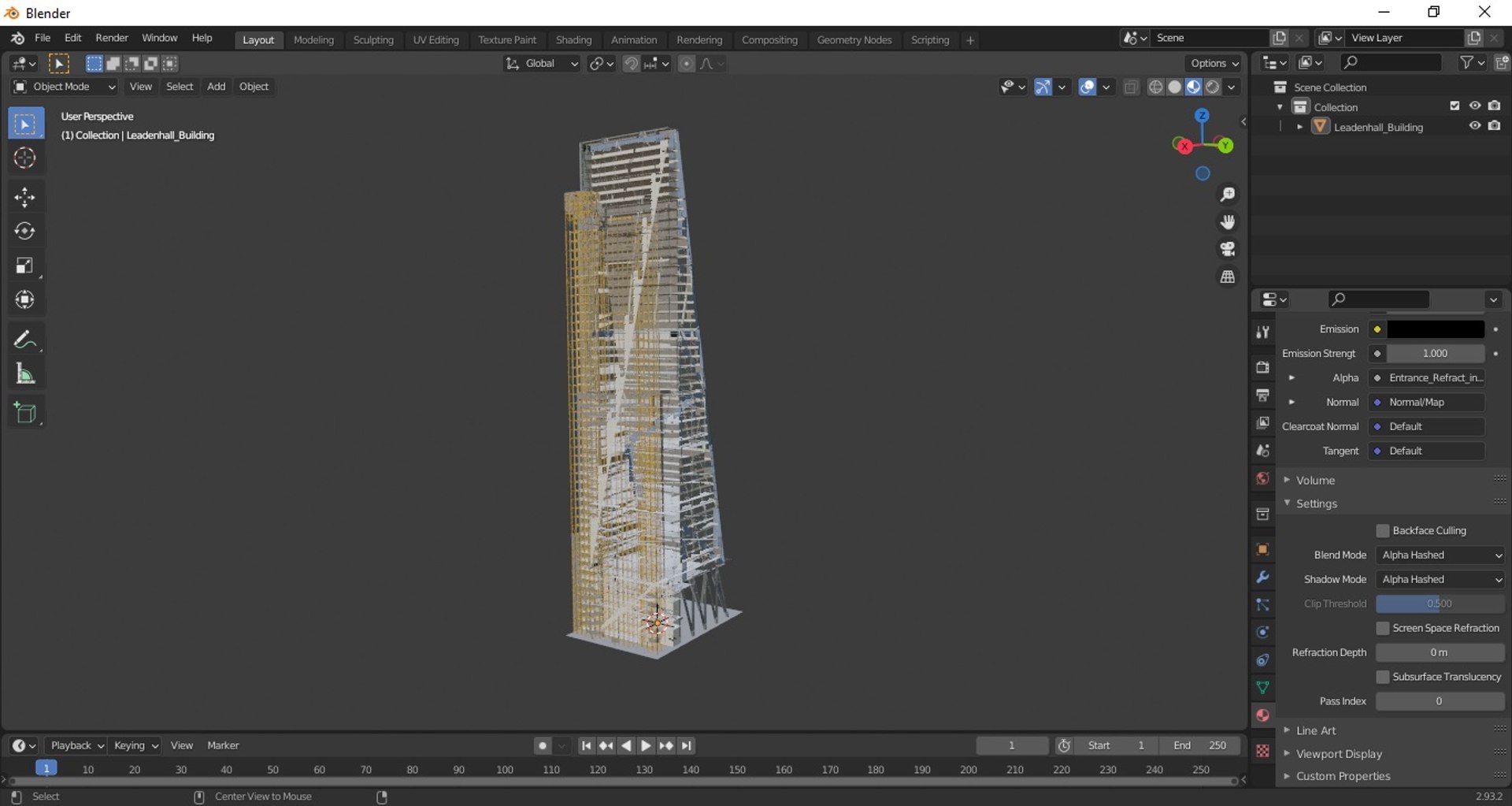Screen dimensions: 1512x806
Task: Toggle camera view icon
Action: pyautogui.click(x=1227, y=249)
